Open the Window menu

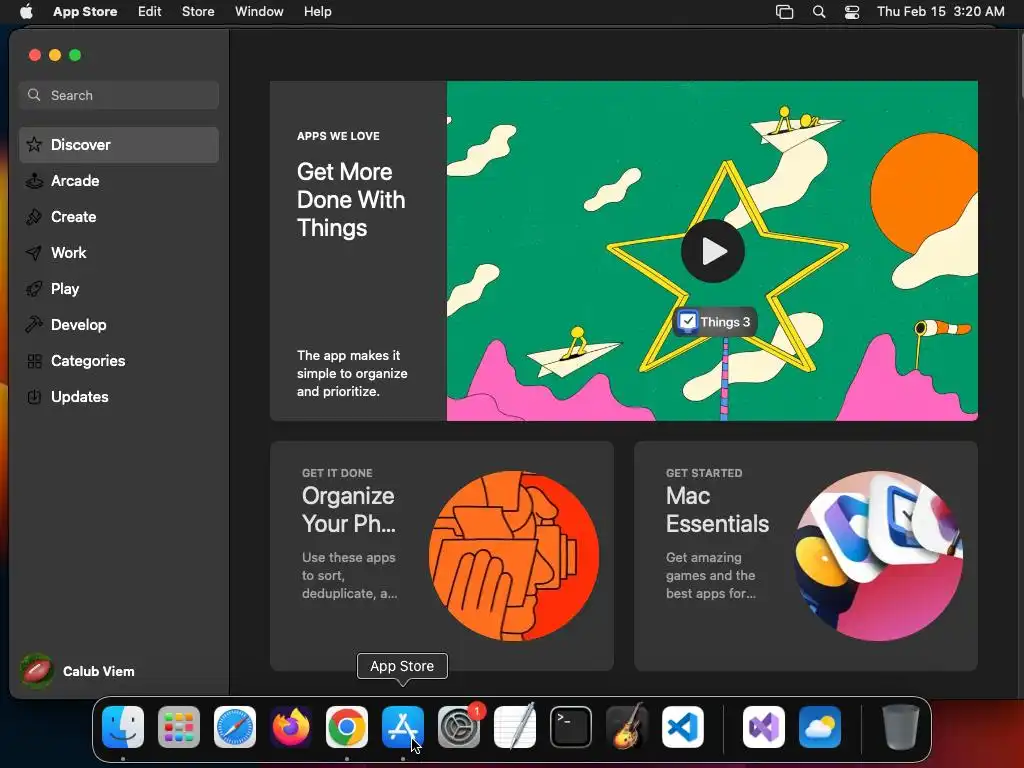coord(259,11)
